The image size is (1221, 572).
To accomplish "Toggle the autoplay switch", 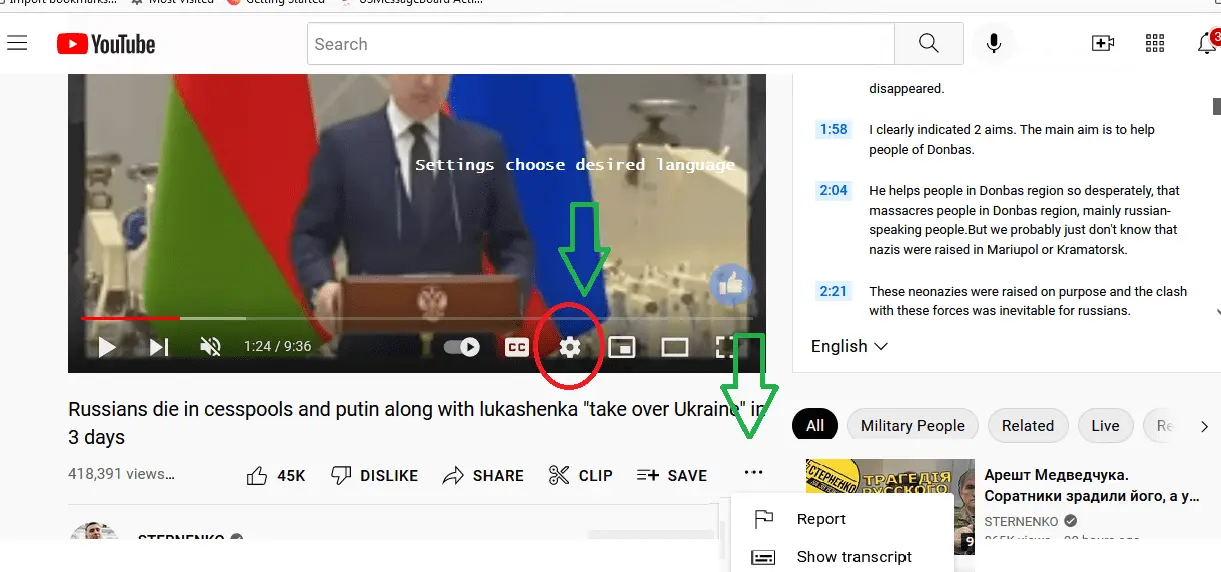I will [462, 347].
